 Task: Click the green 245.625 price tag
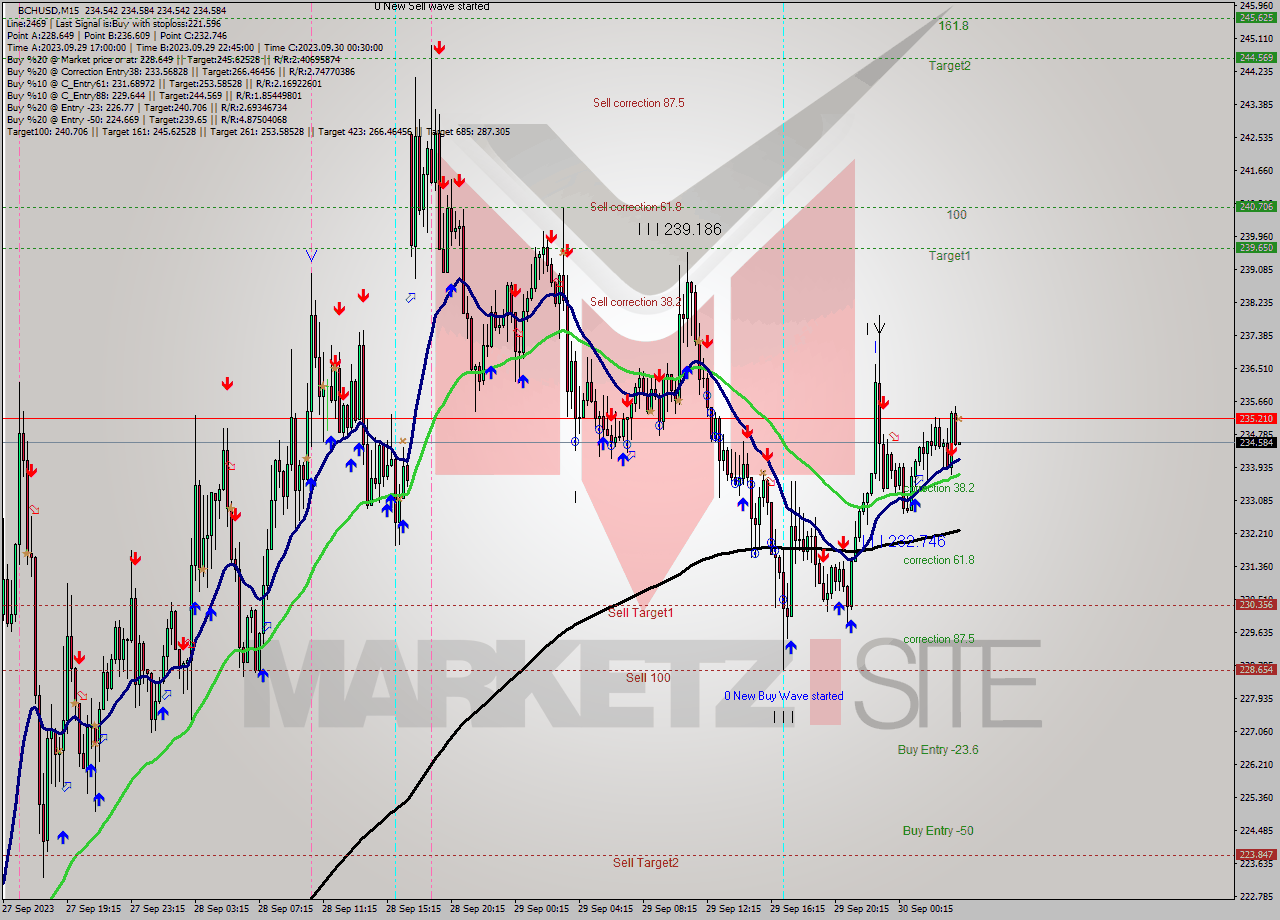coord(1256,17)
